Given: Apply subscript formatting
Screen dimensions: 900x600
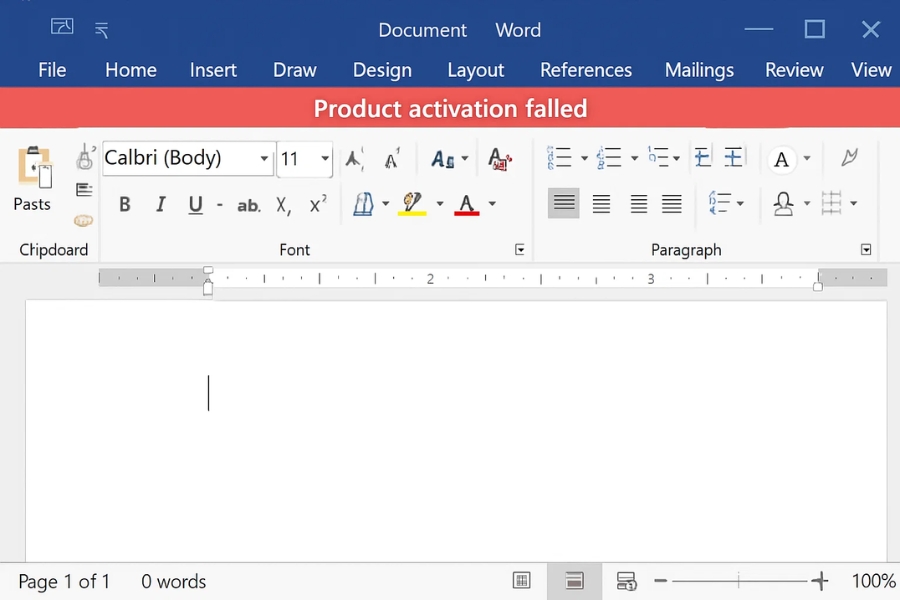Looking at the screenshot, I should tap(283, 205).
